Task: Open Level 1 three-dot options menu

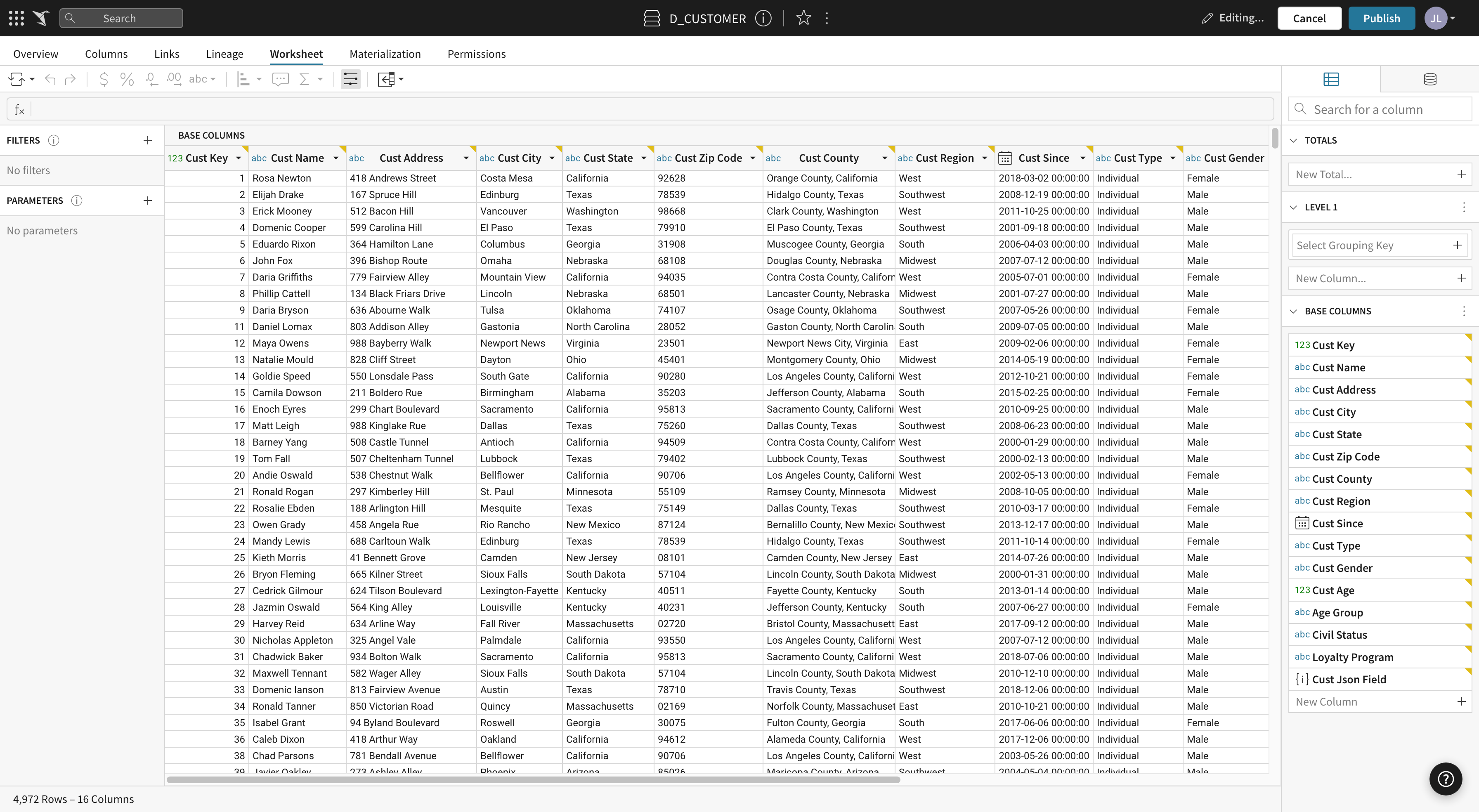Action: (1463, 207)
